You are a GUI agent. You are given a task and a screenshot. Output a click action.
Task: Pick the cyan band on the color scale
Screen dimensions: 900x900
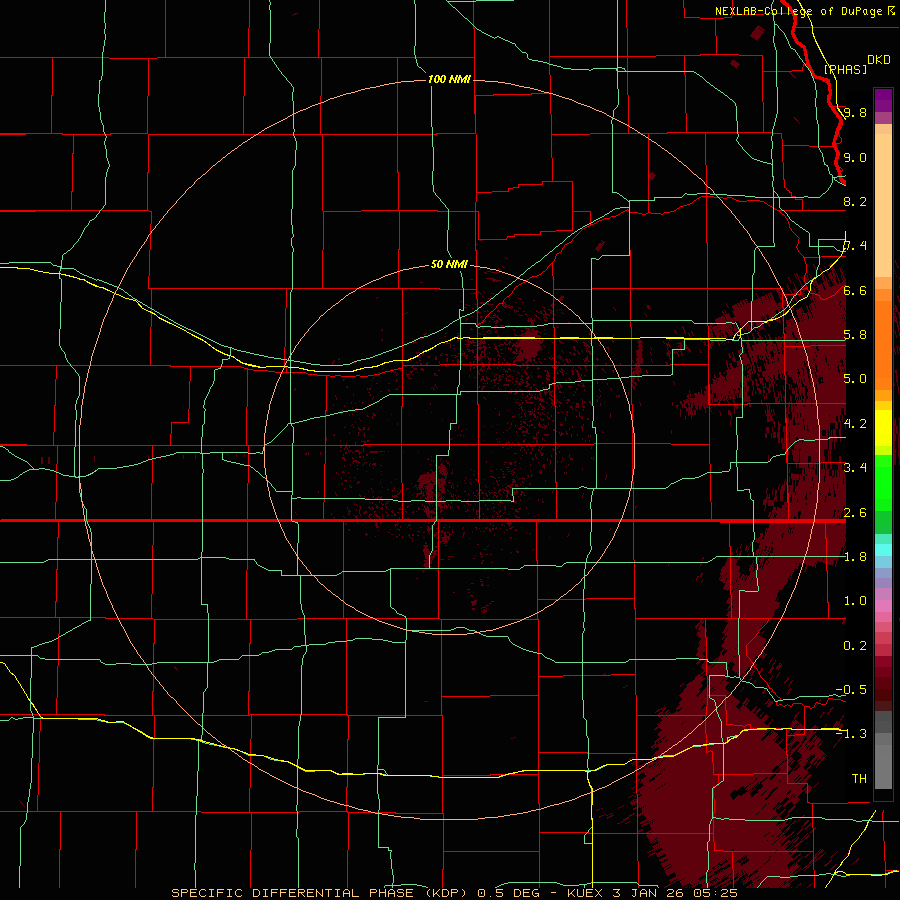pyautogui.click(x=883, y=550)
